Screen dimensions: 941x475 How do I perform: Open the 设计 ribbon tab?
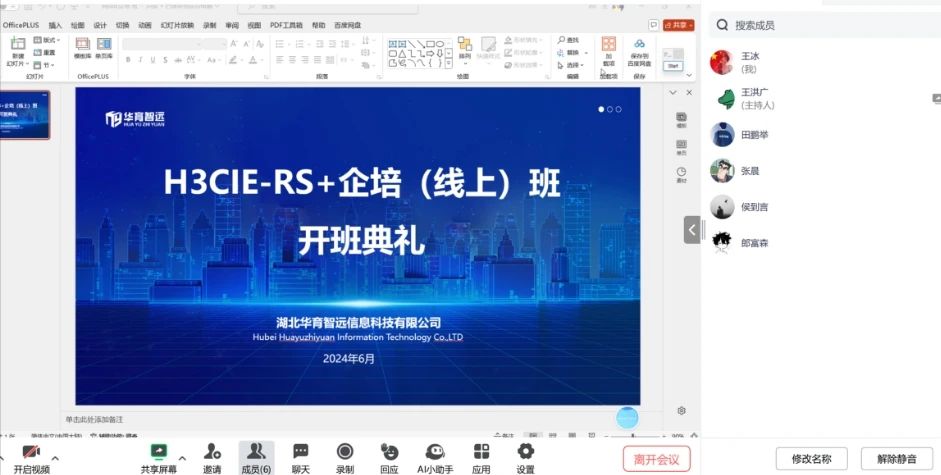(100, 25)
